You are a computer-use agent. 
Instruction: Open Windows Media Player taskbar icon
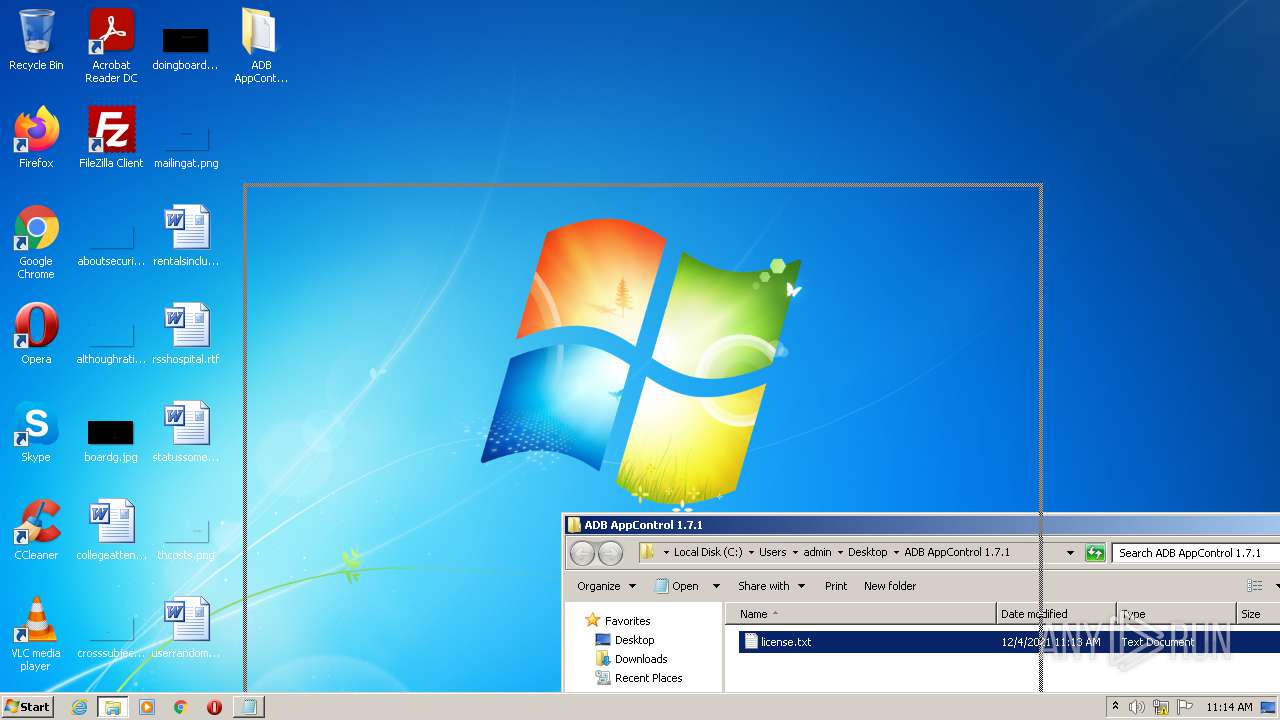pyautogui.click(x=147, y=707)
